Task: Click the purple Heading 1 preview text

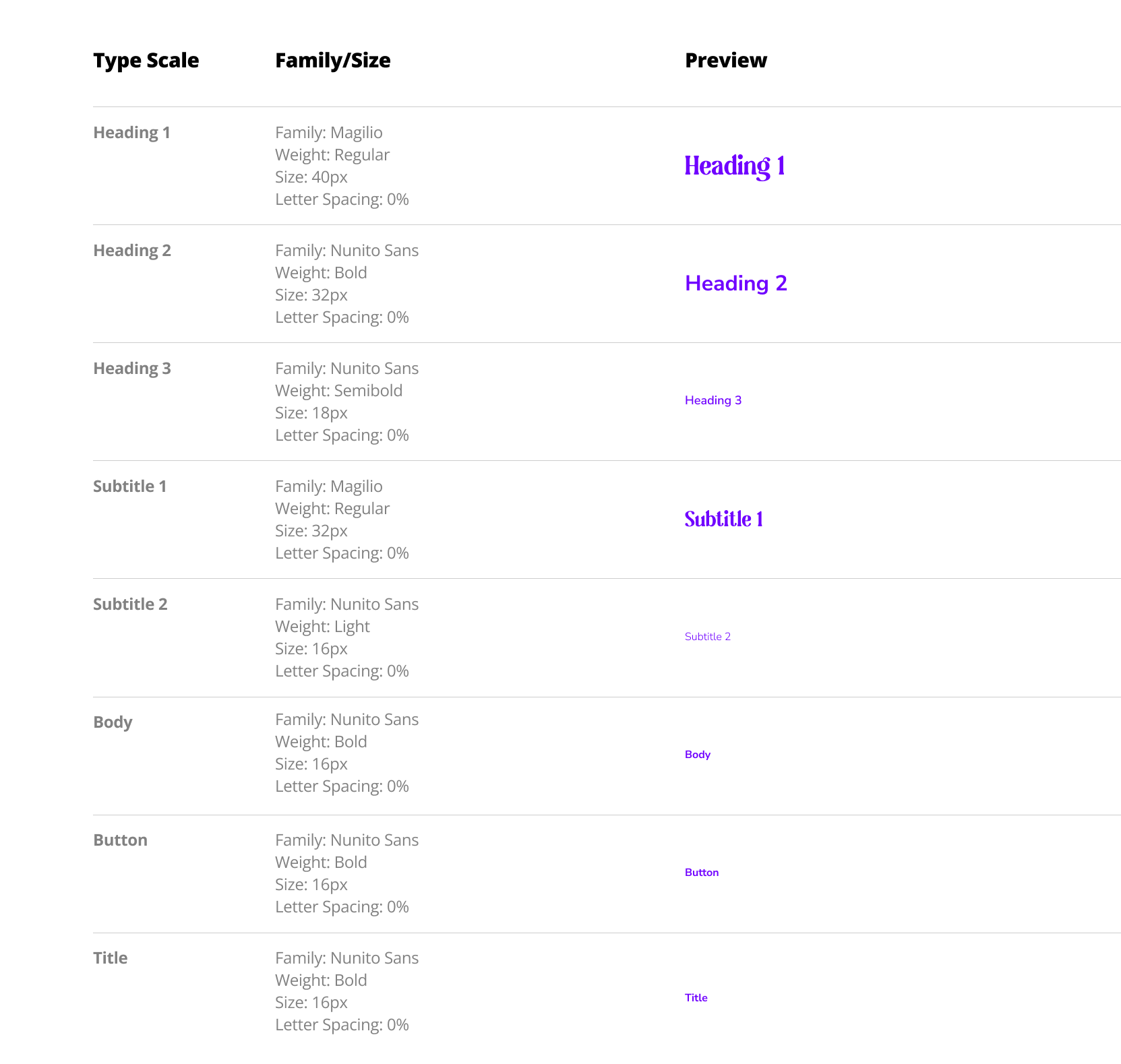Action: [x=735, y=166]
